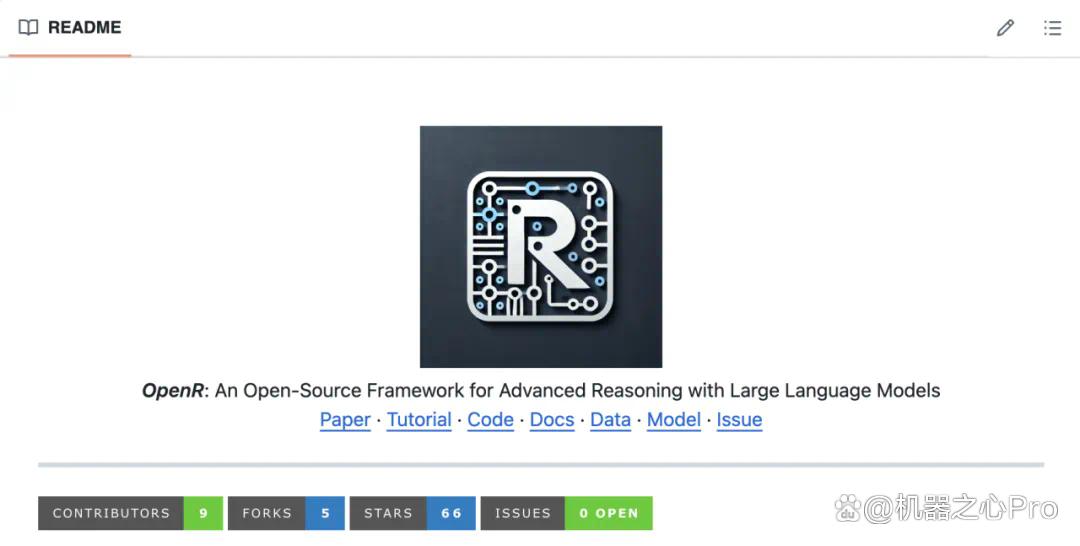The height and width of the screenshot is (546, 1080).
Task: Click the pencil edit README icon
Action: pos(1005,28)
